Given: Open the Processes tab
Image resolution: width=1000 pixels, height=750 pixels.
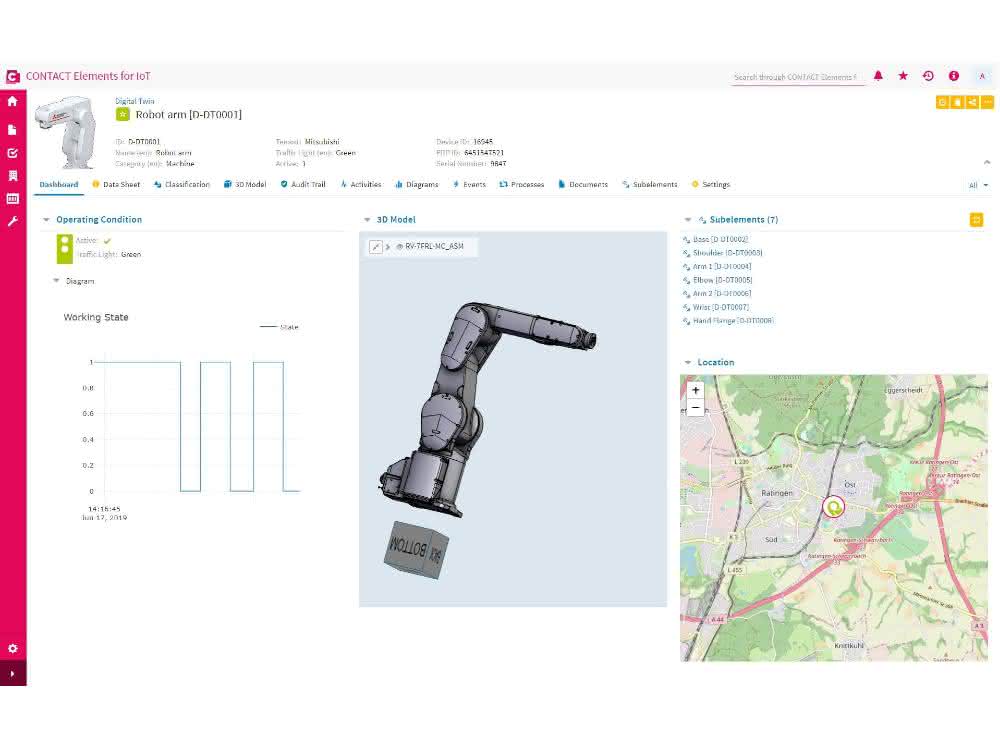Looking at the screenshot, I should (x=522, y=184).
